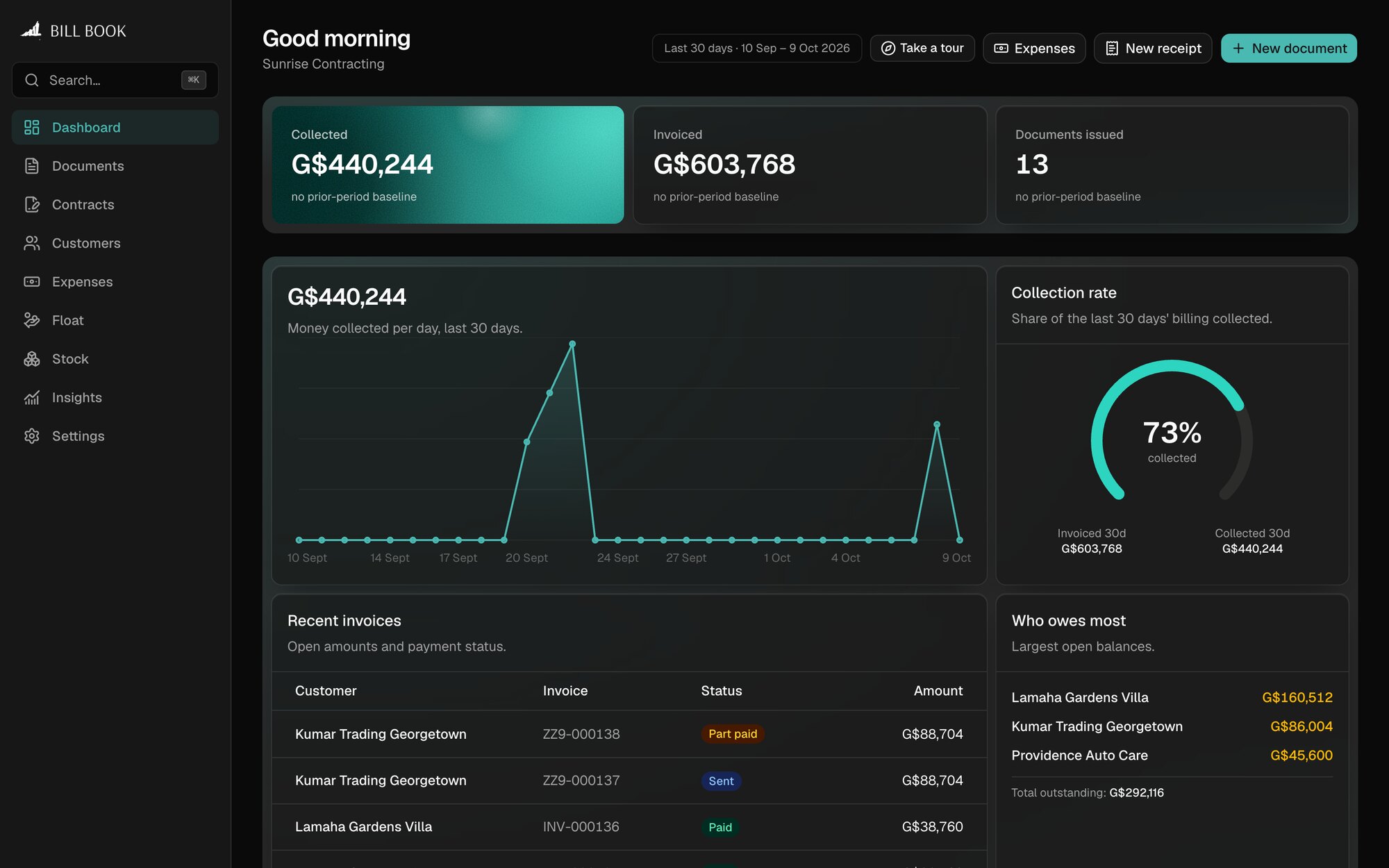Create a New document
Image resolution: width=1389 pixels, height=868 pixels.
point(1288,48)
